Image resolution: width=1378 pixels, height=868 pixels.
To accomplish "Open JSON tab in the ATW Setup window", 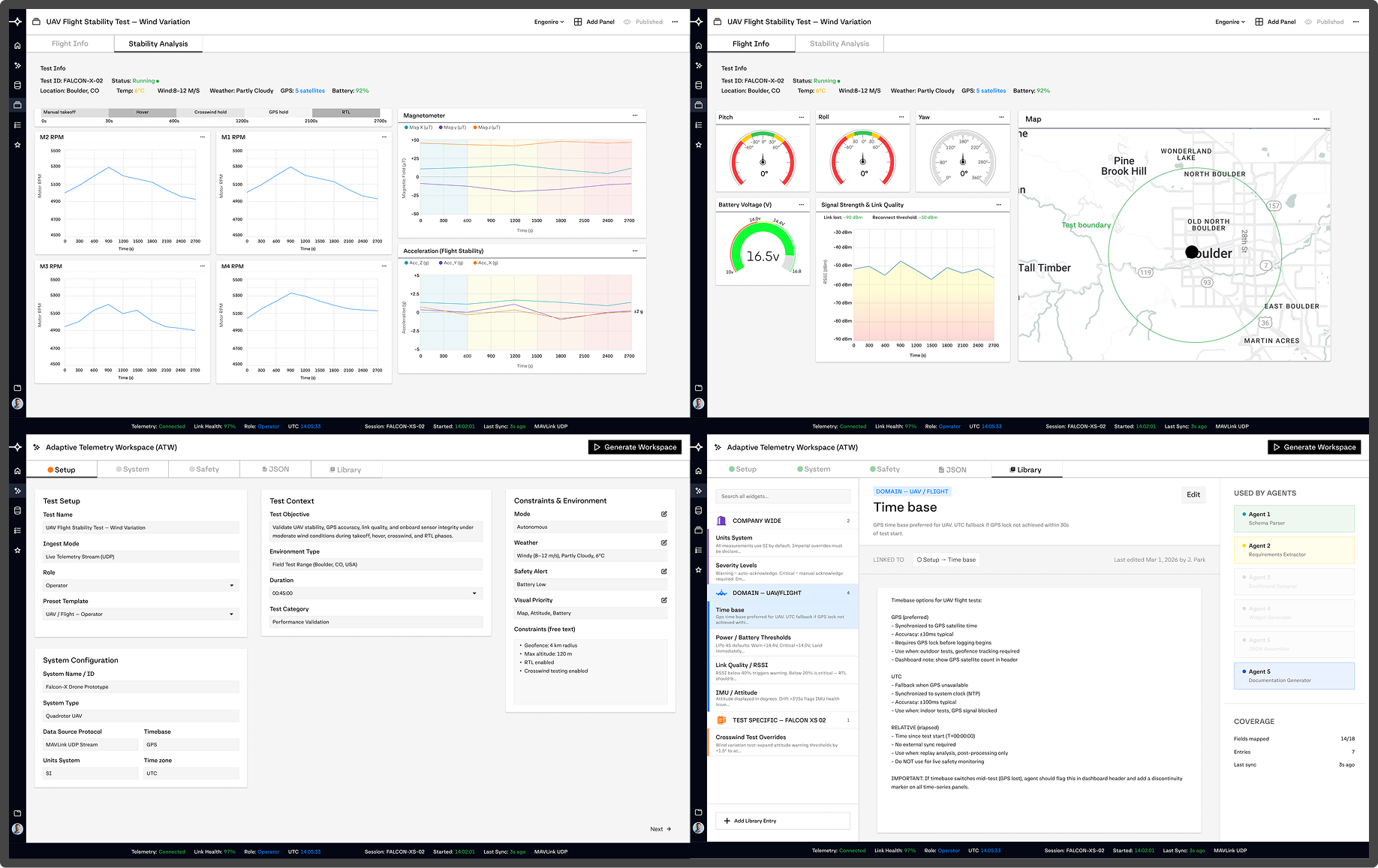I will point(275,470).
